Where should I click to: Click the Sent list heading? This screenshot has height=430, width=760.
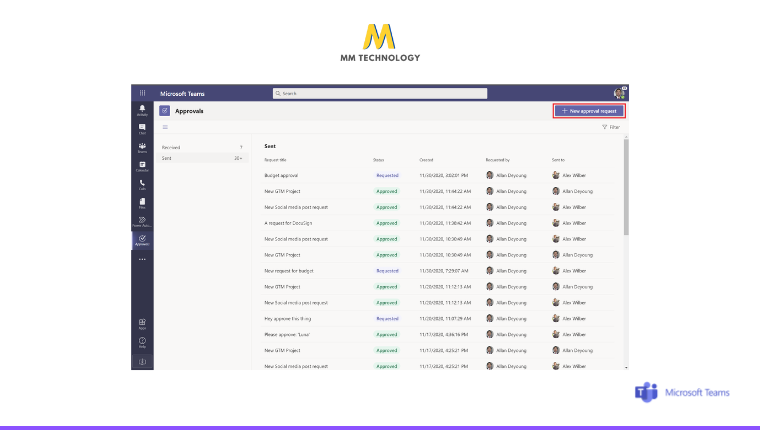[x=270, y=146]
